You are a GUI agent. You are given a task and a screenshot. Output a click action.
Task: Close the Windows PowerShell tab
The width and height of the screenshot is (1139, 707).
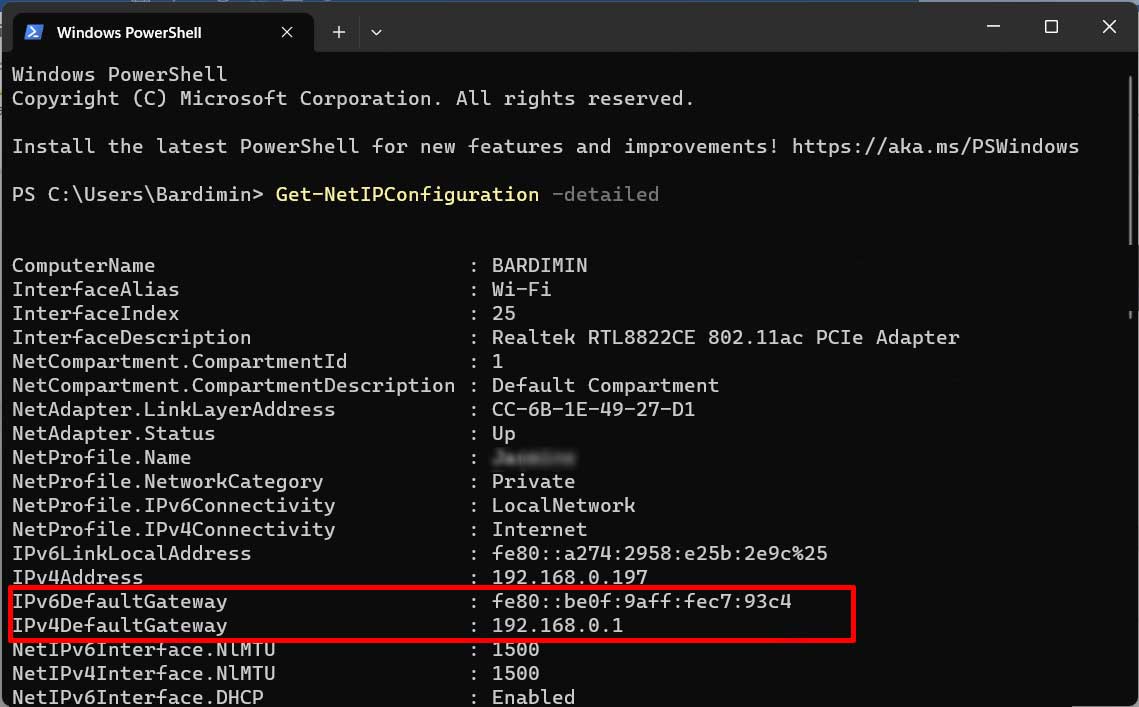(287, 32)
